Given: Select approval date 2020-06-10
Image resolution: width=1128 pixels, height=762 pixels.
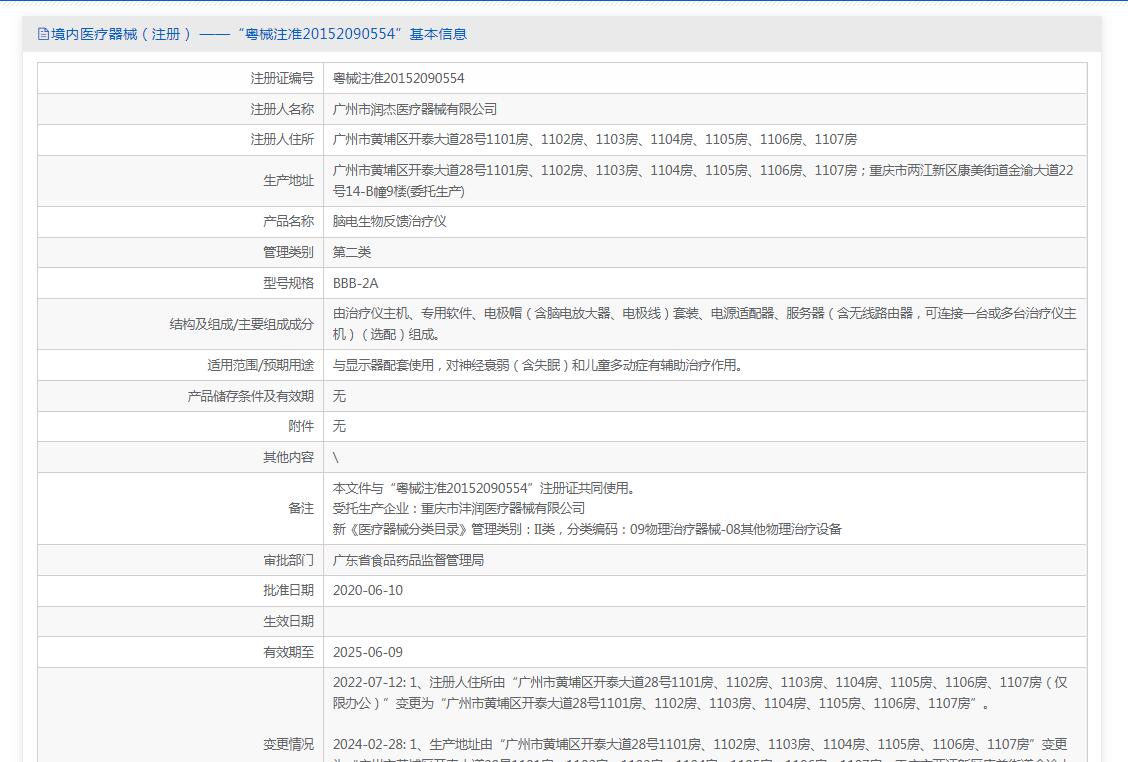Looking at the screenshot, I should pyautogui.click(x=368, y=590).
